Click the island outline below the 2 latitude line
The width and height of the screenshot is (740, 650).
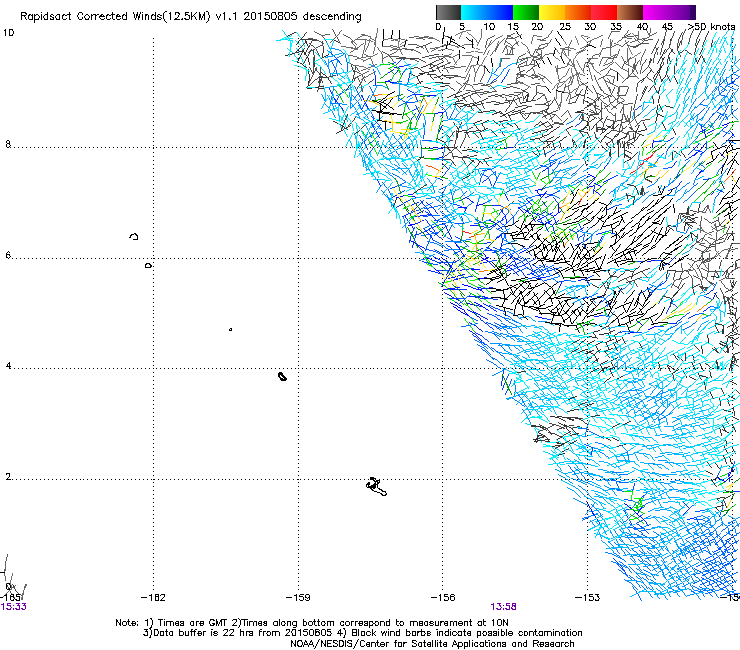pos(376,487)
